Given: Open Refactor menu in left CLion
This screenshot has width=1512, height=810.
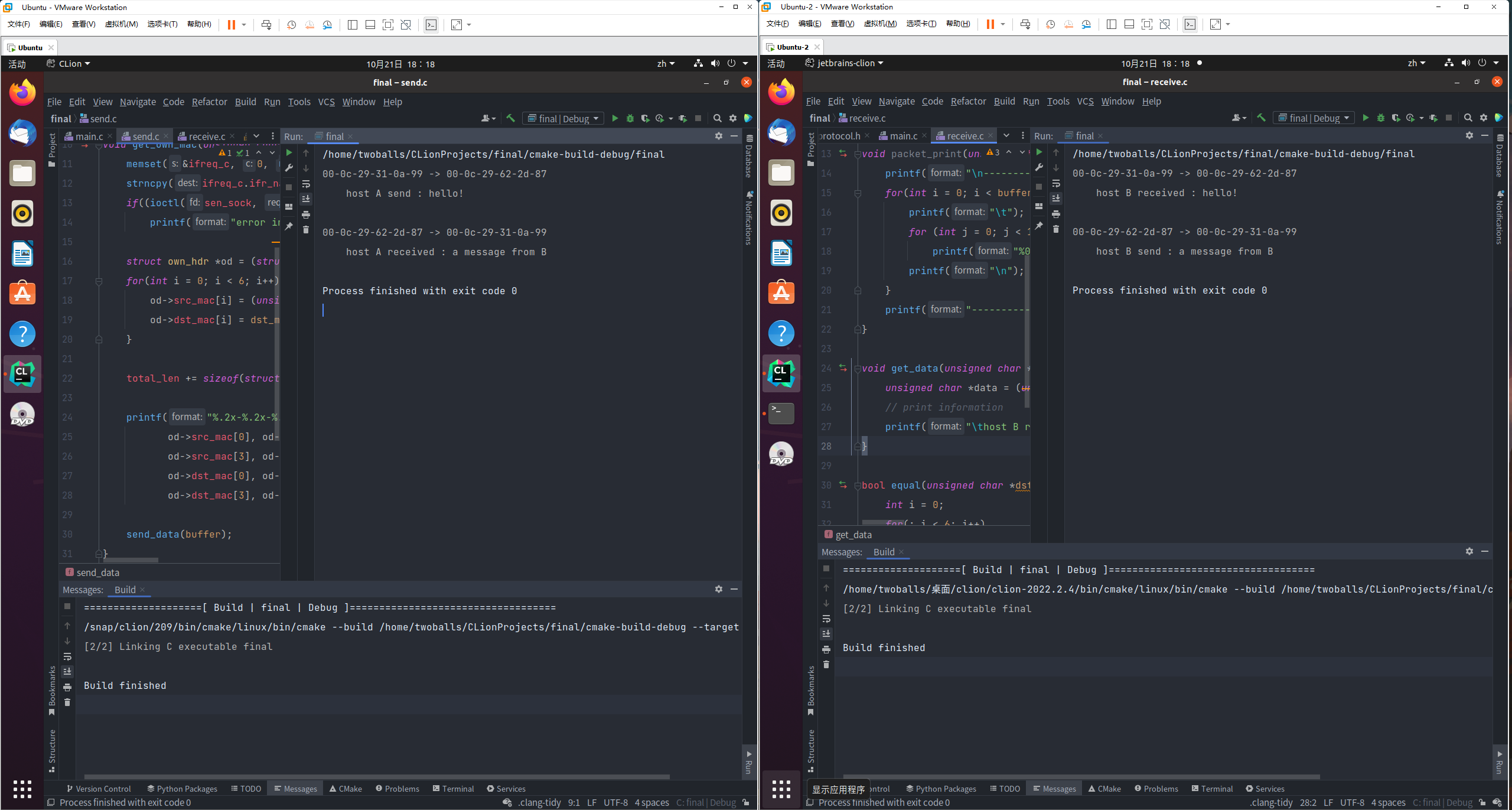Looking at the screenshot, I should click(209, 102).
